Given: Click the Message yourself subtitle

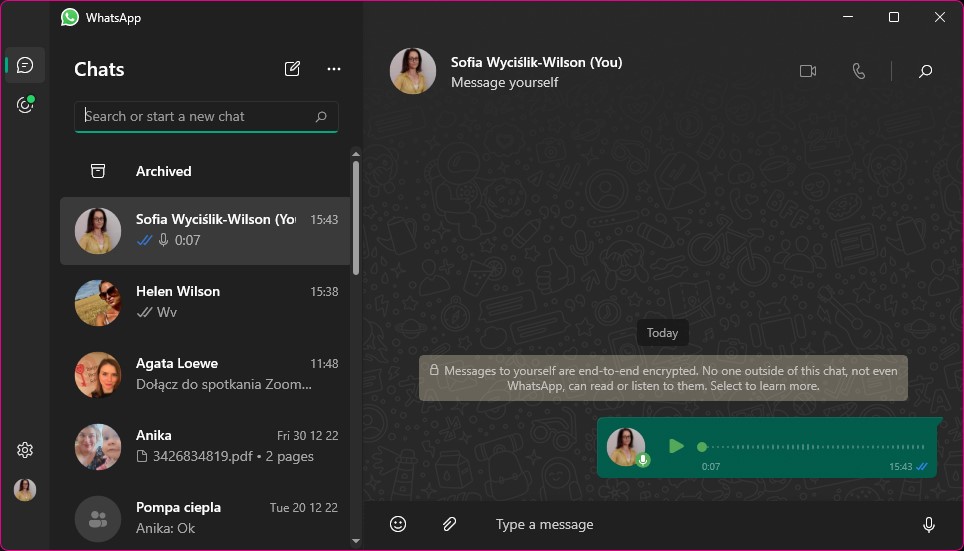Looking at the screenshot, I should click(x=505, y=82).
